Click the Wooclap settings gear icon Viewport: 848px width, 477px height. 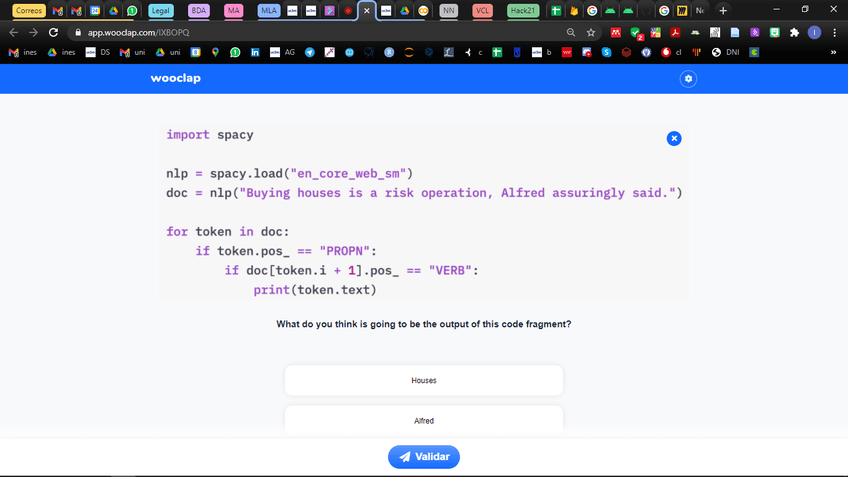click(x=688, y=78)
